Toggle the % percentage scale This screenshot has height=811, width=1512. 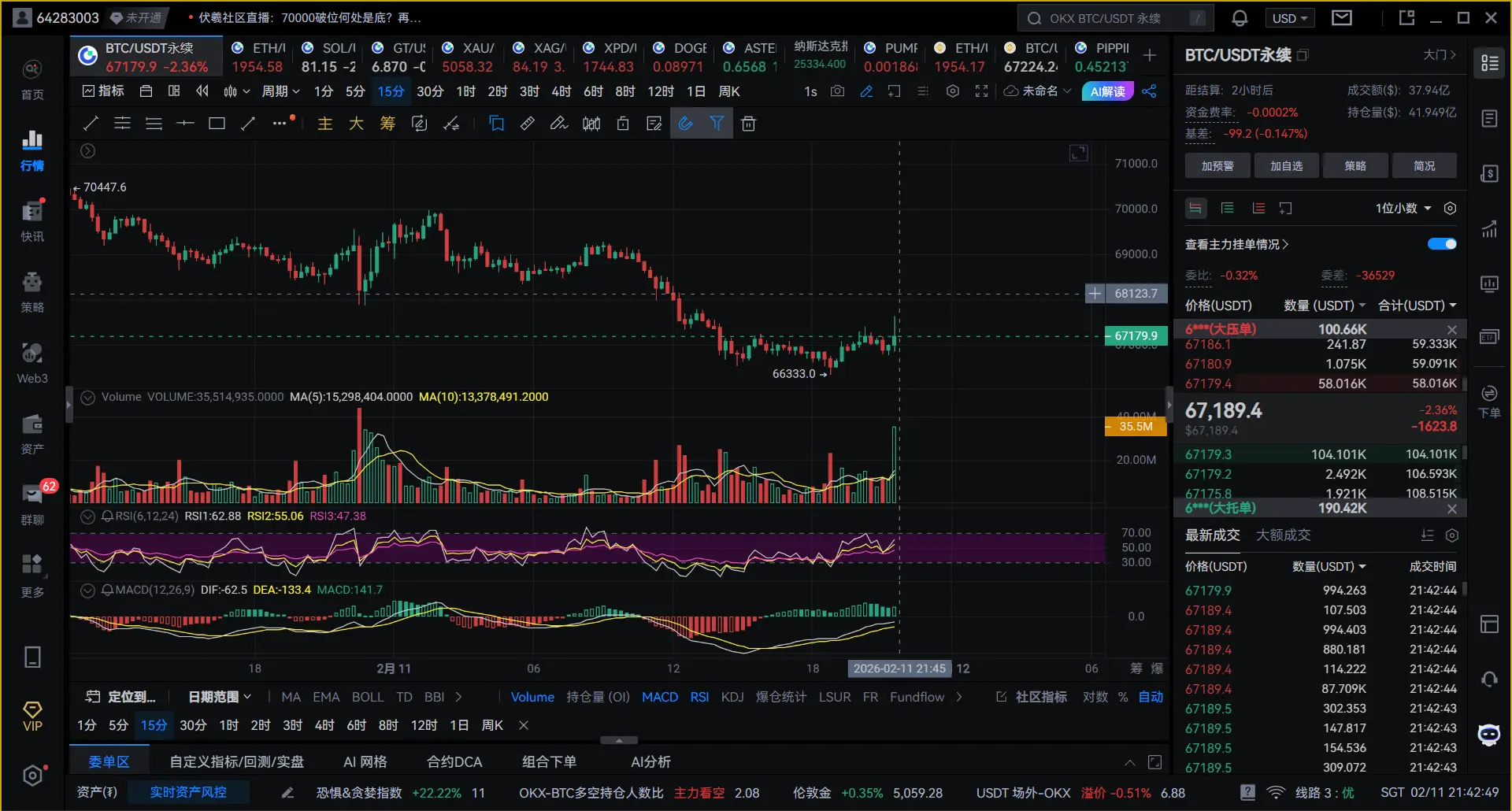(x=1123, y=697)
